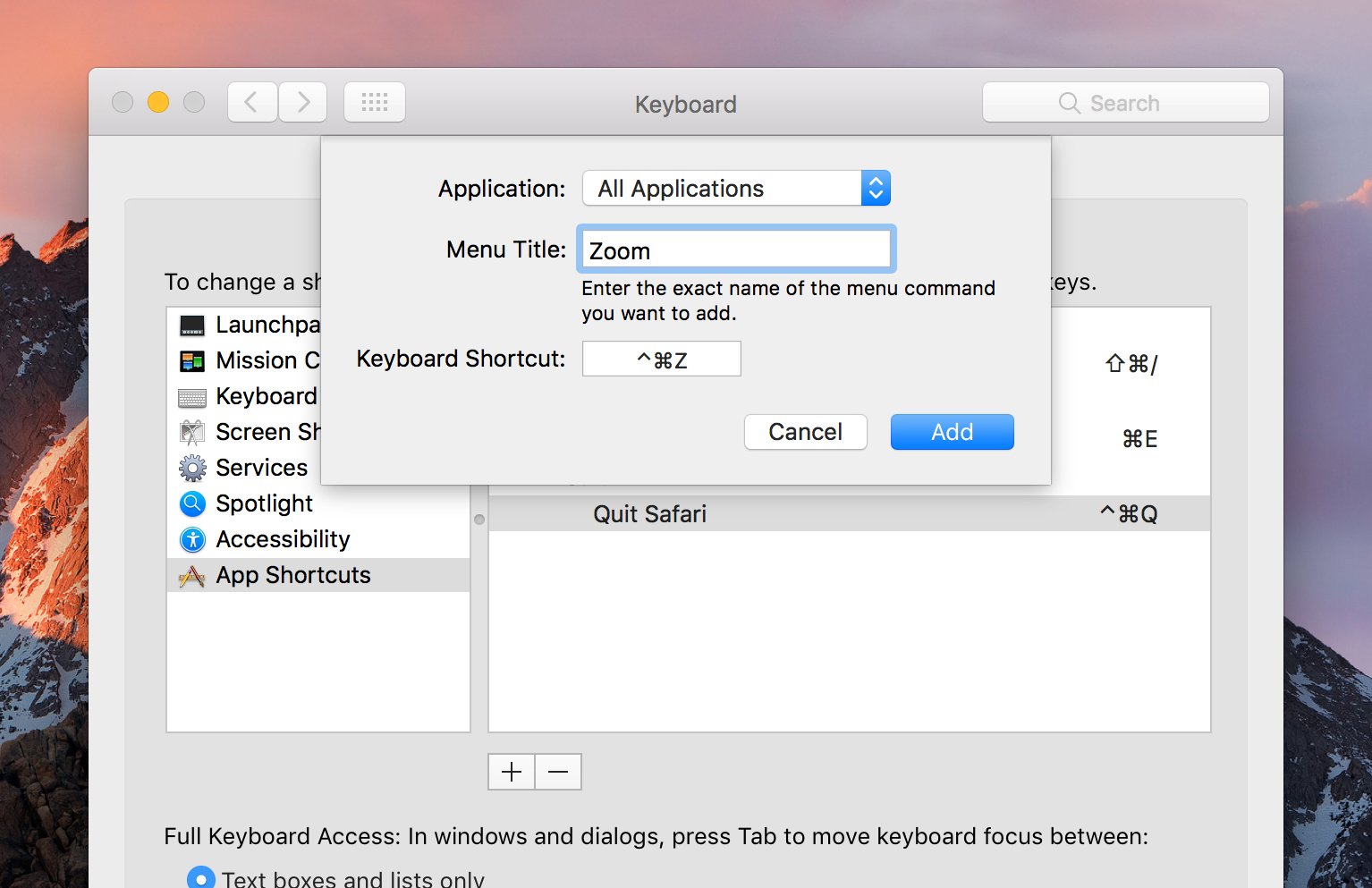Click the Show All grid icon
Image resolution: width=1372 pixels, height=888 pixels.
pos(374,101)
